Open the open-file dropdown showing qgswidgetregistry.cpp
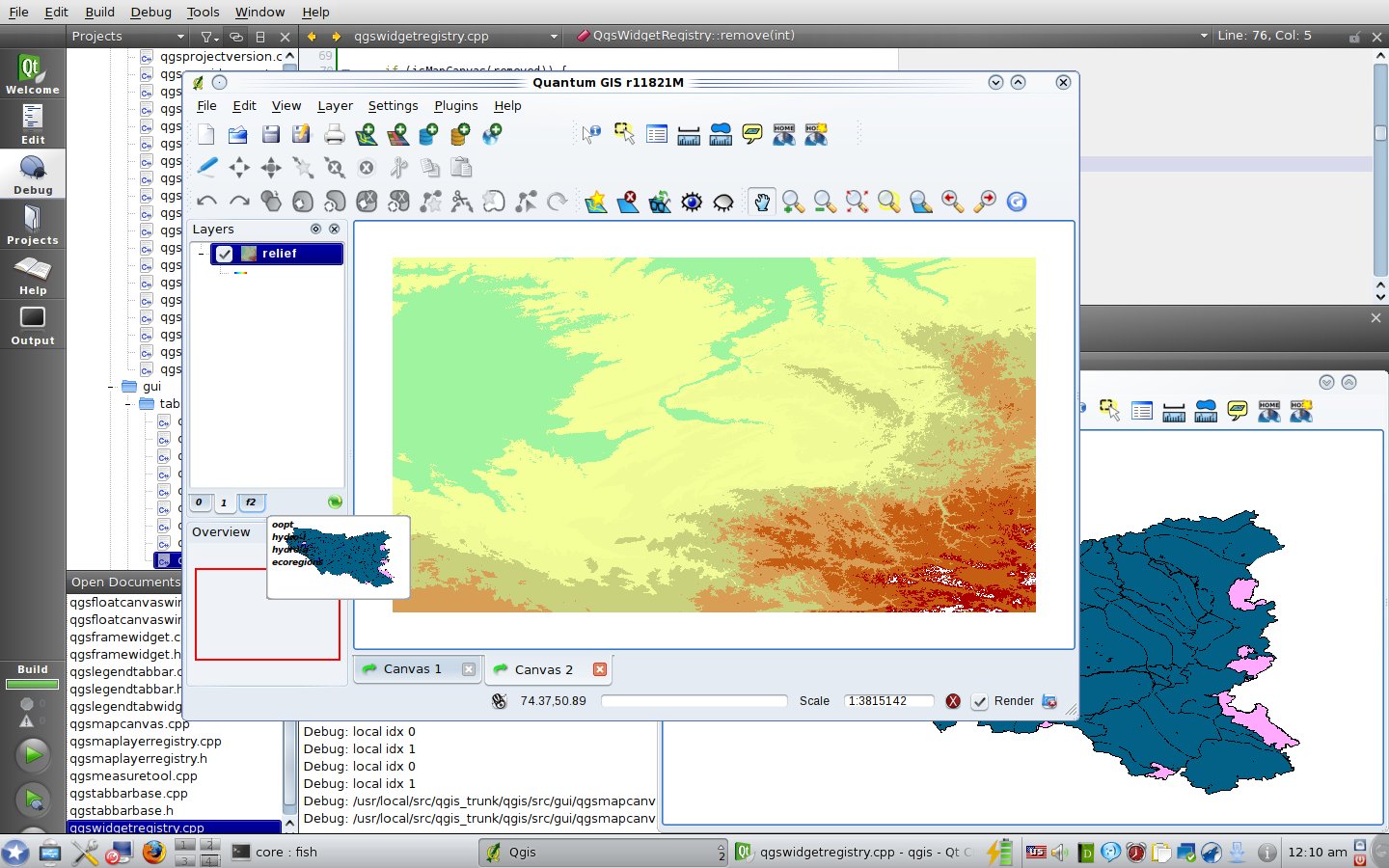 click(555, 36)
